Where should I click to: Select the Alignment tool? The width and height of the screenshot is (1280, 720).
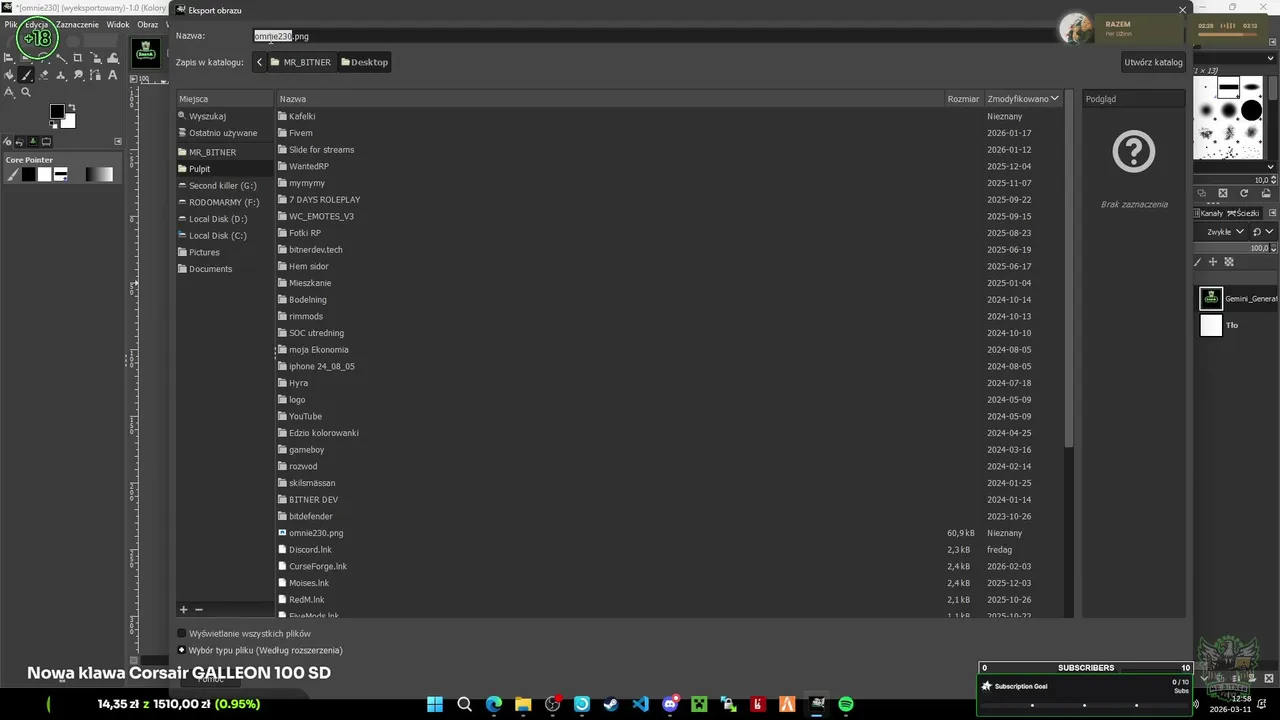9,58
